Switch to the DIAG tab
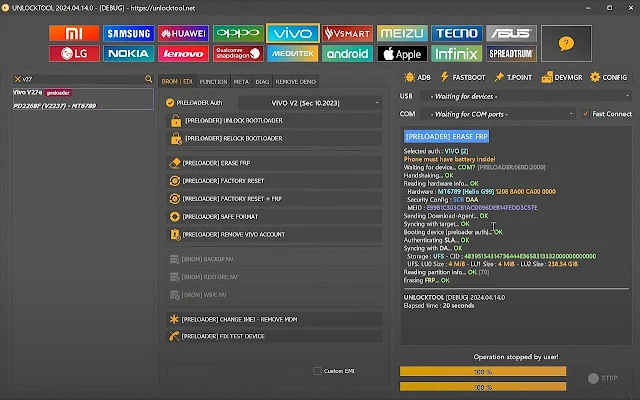Screen dimensions: 640x400 point(262,82)
